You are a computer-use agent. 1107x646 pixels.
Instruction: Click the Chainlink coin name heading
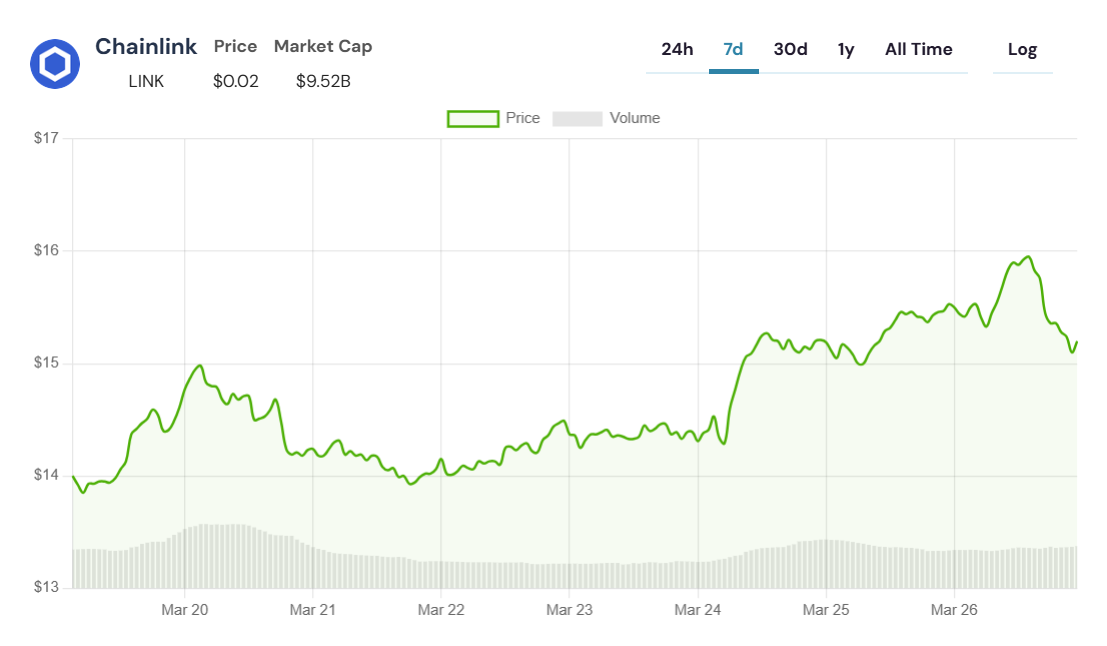[x=146, y=47]
